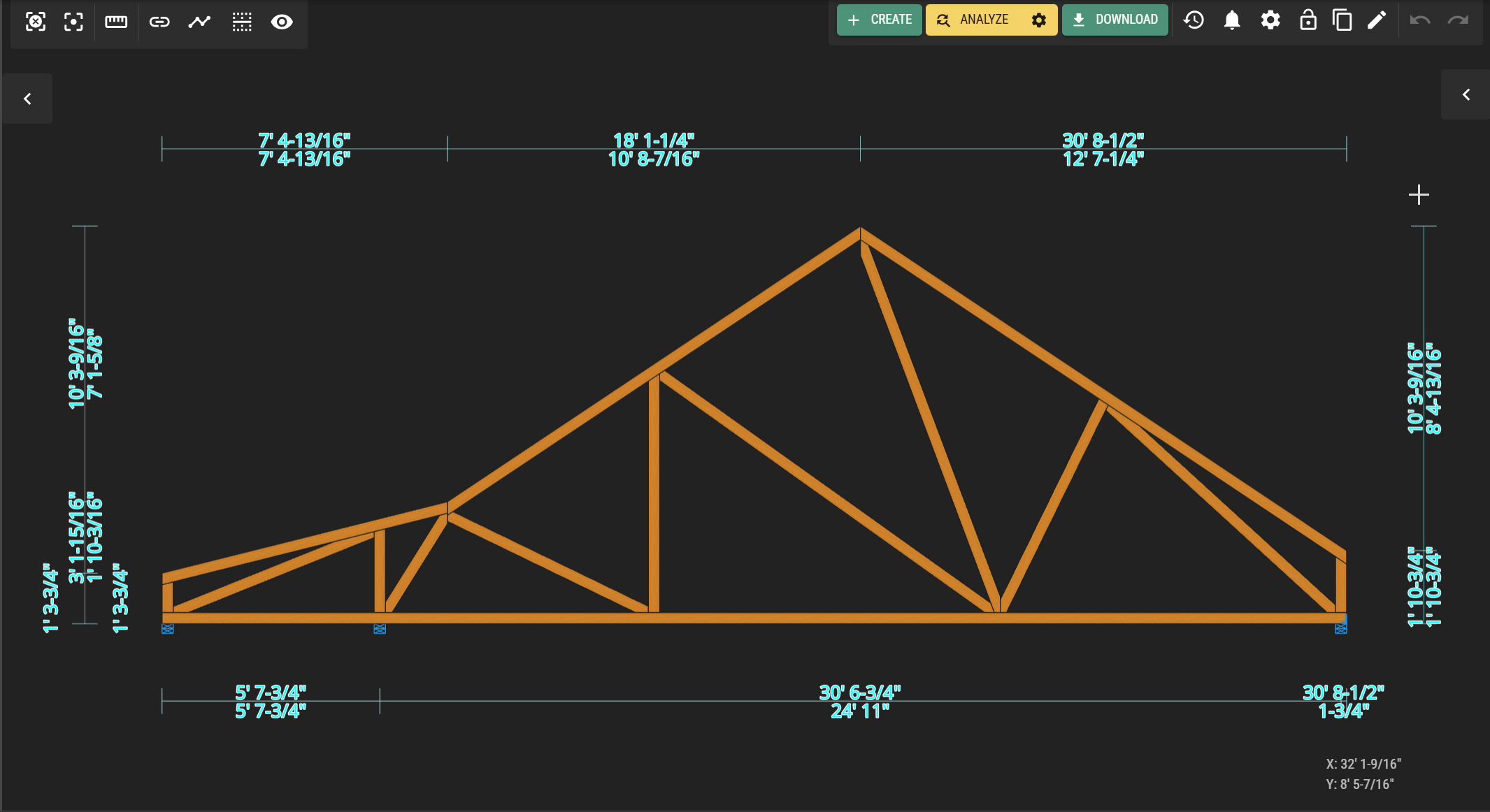Click the duplicate copy icon
Screen dimensions: 1490x812
pyautogui.click(x=1342, y=20)
